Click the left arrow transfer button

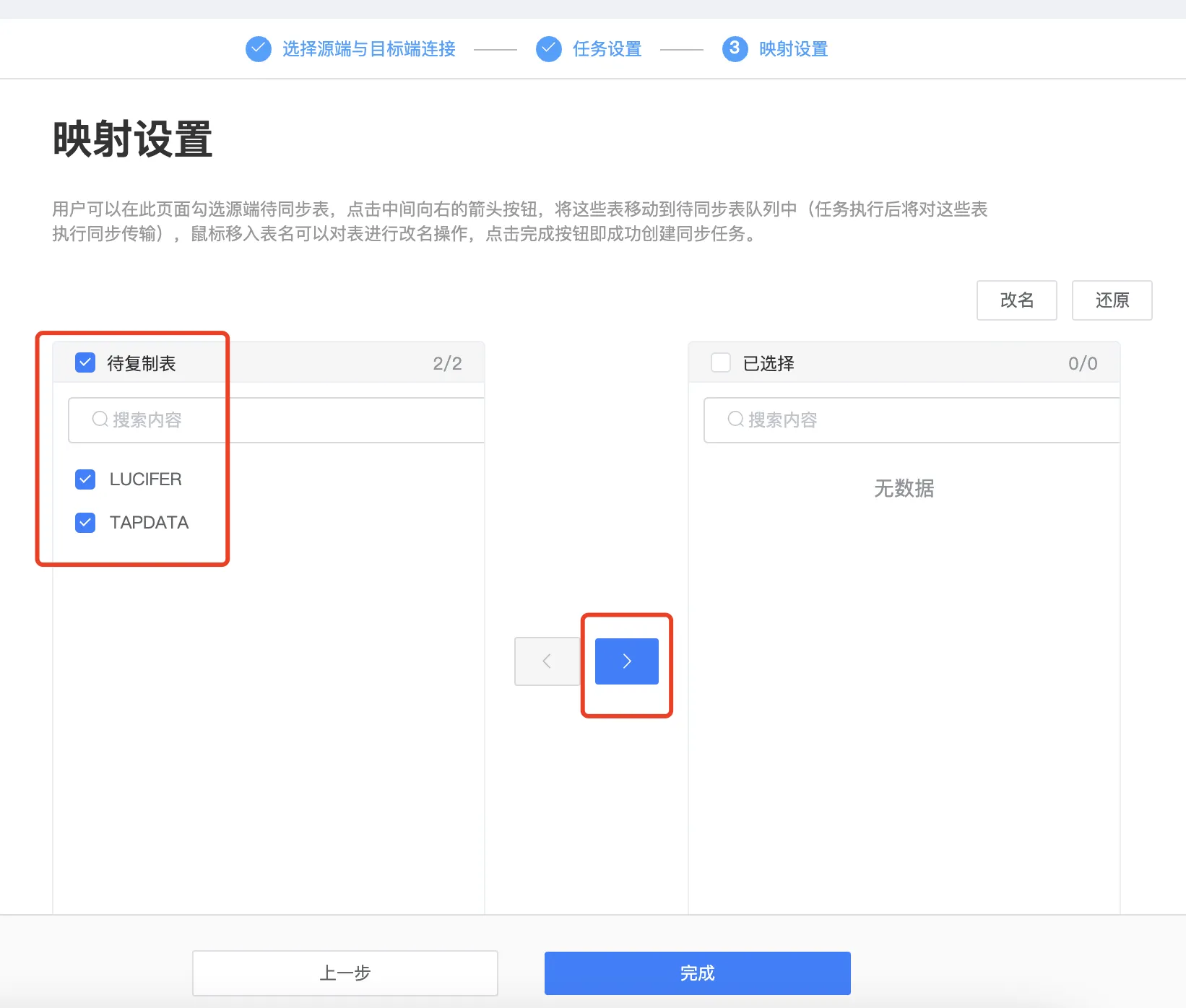[547, 661]
